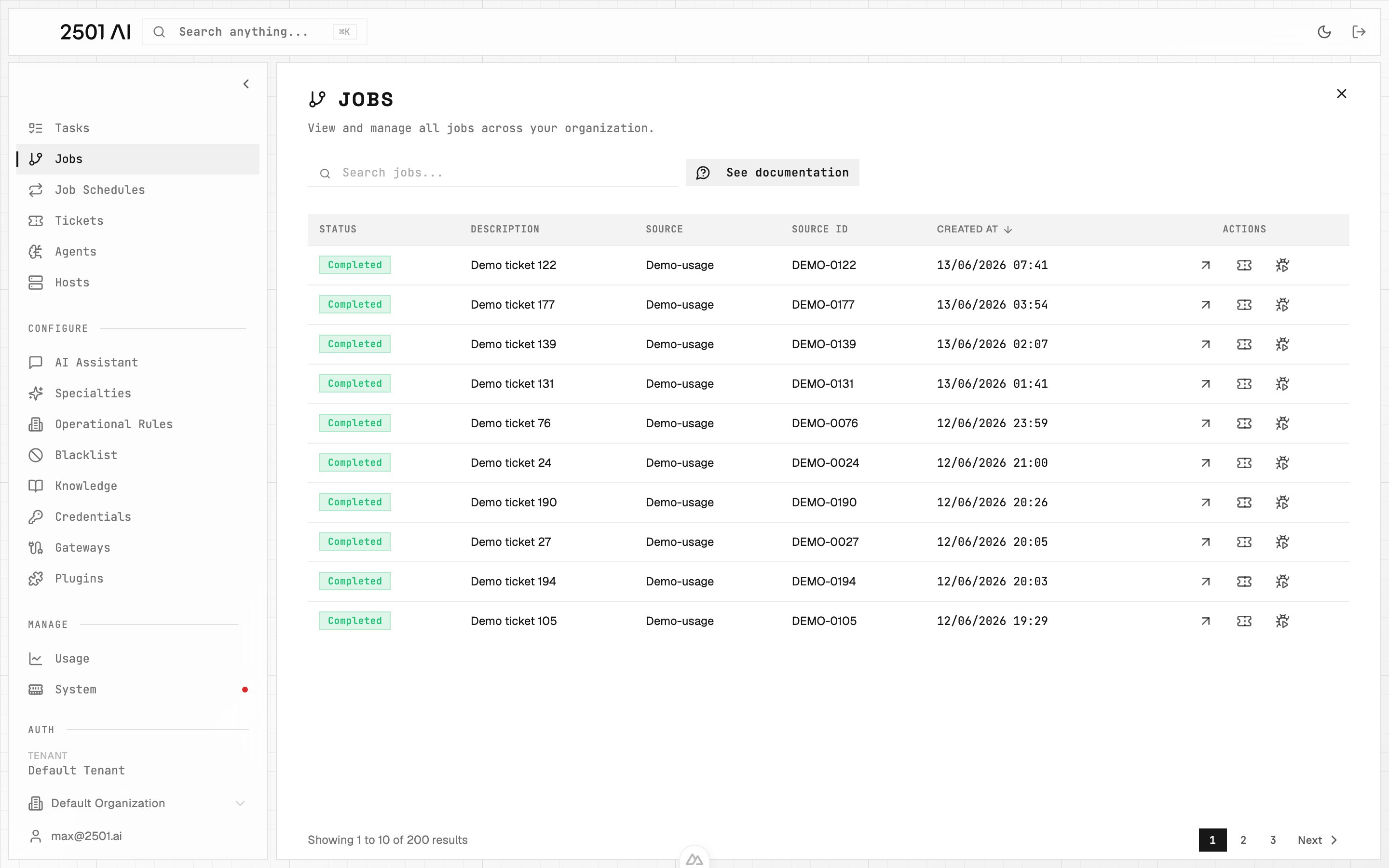Go to page 2
Screen dimensions: 1389x868
(1243, 840)
